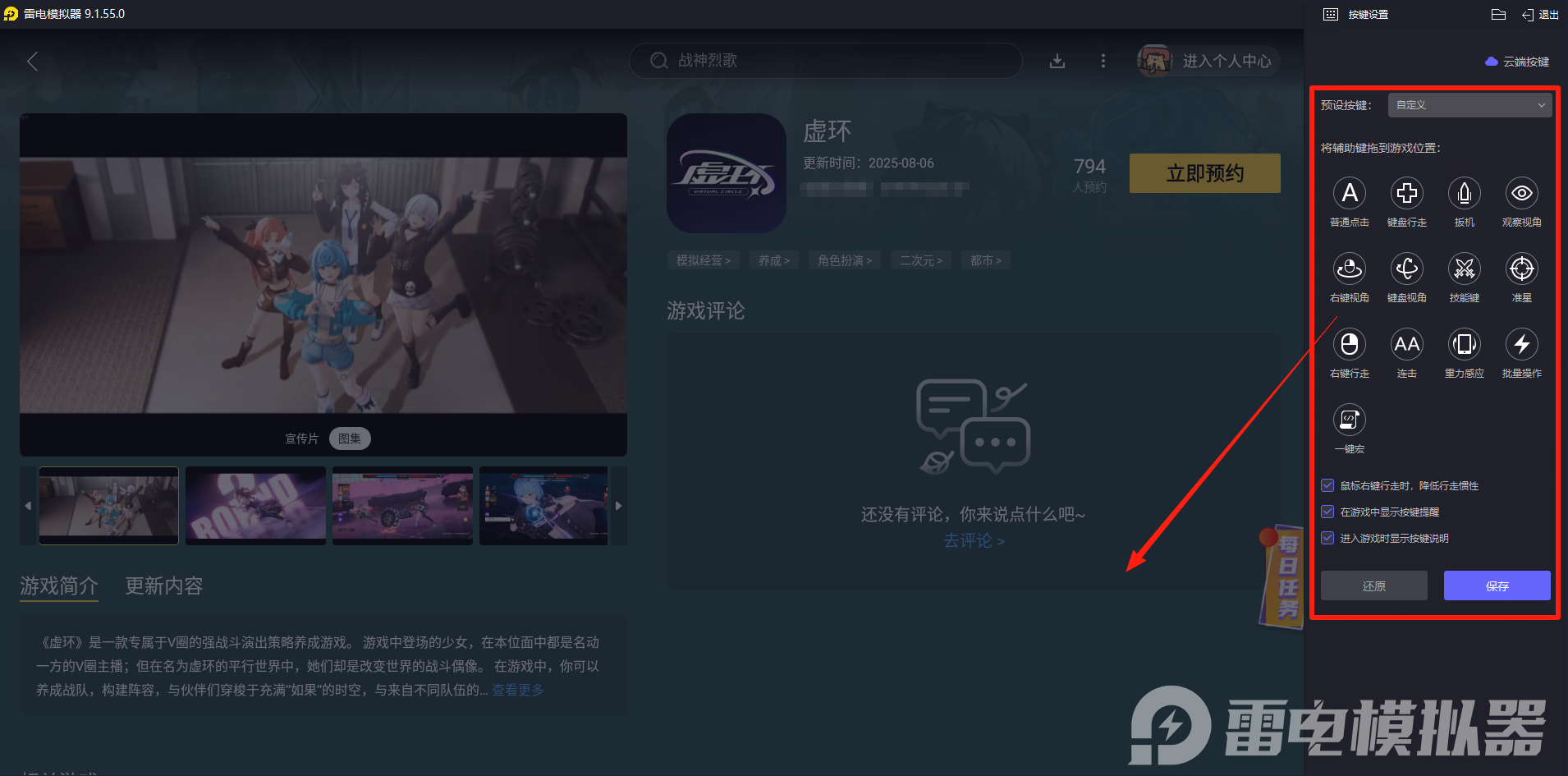Switch to the 更新内容 tab

pyautogui.click(x=163, y=585)
